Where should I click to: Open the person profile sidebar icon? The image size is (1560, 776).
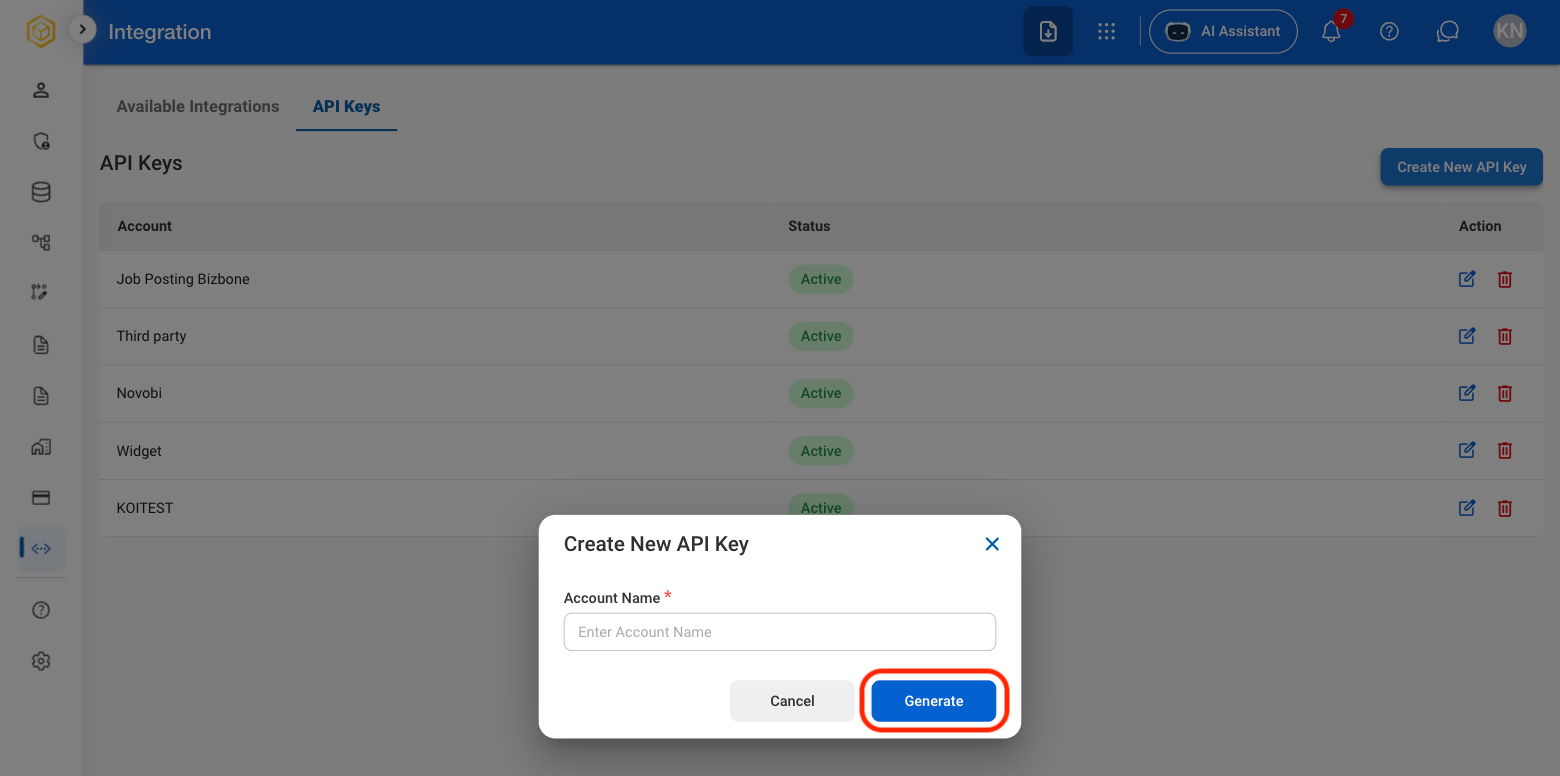click(x=41, y=90)
